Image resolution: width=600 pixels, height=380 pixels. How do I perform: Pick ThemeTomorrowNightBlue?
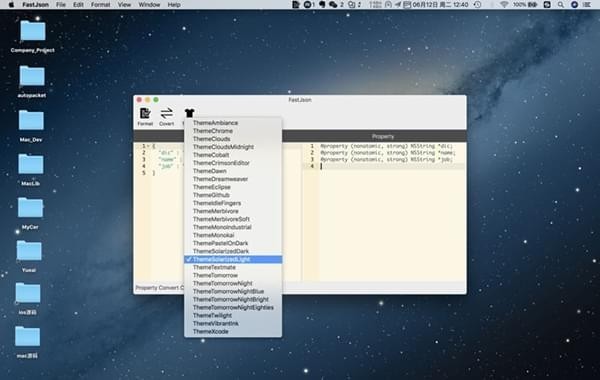click(233, 292)
